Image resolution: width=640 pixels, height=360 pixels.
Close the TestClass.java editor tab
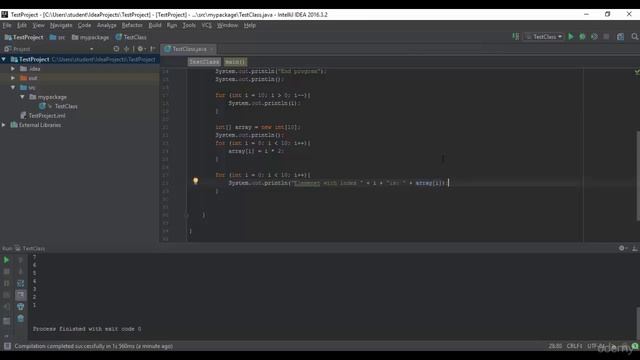211,49
